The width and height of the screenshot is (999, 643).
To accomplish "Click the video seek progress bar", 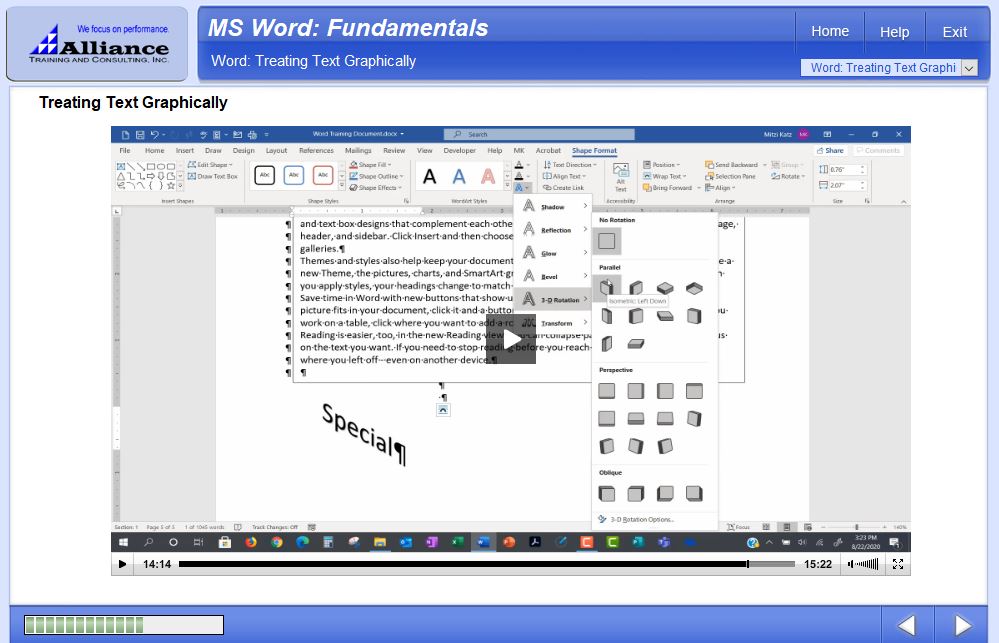I will (x=460, y=564).
